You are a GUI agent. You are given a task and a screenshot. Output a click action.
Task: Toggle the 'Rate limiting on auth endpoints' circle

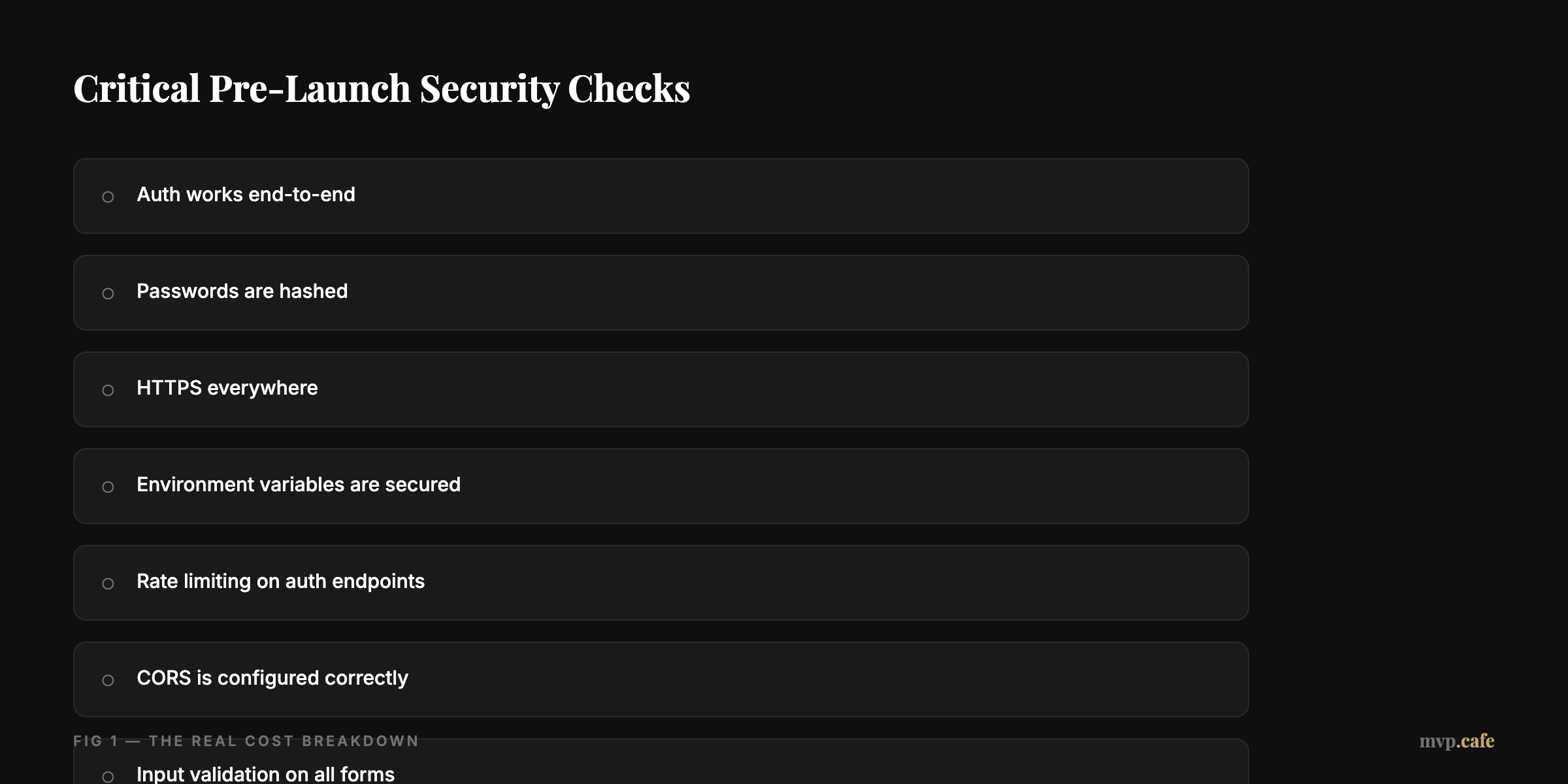click(x=108, y=583)
